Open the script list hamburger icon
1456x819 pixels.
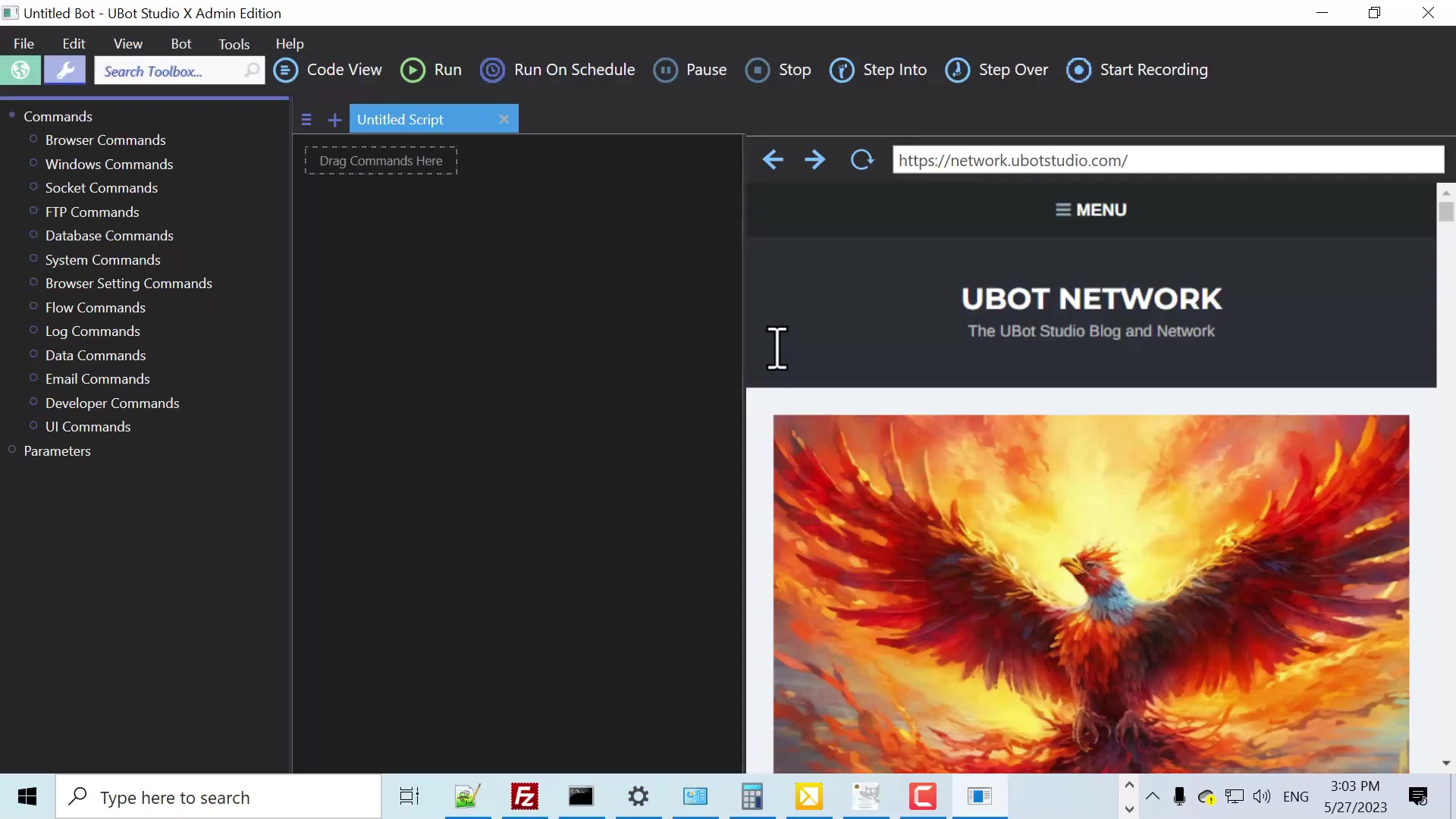[306, 120]
